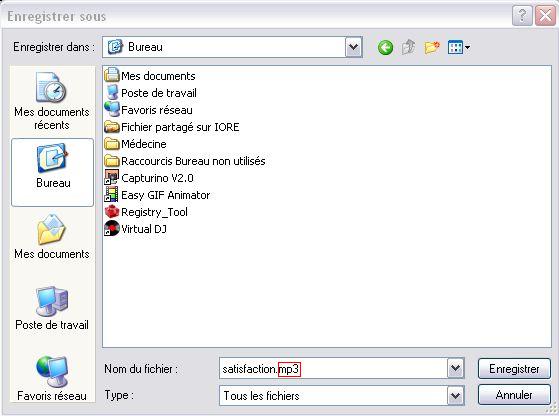Open Poste de travail from sidebar
Viewport: 559px width, 416px height.
tap(52, 308)
